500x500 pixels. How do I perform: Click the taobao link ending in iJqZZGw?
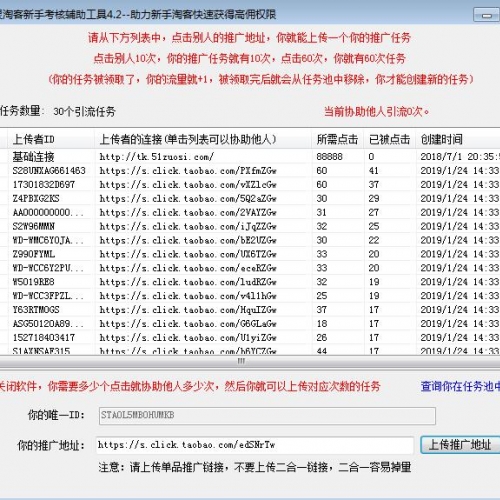point(188,226)
